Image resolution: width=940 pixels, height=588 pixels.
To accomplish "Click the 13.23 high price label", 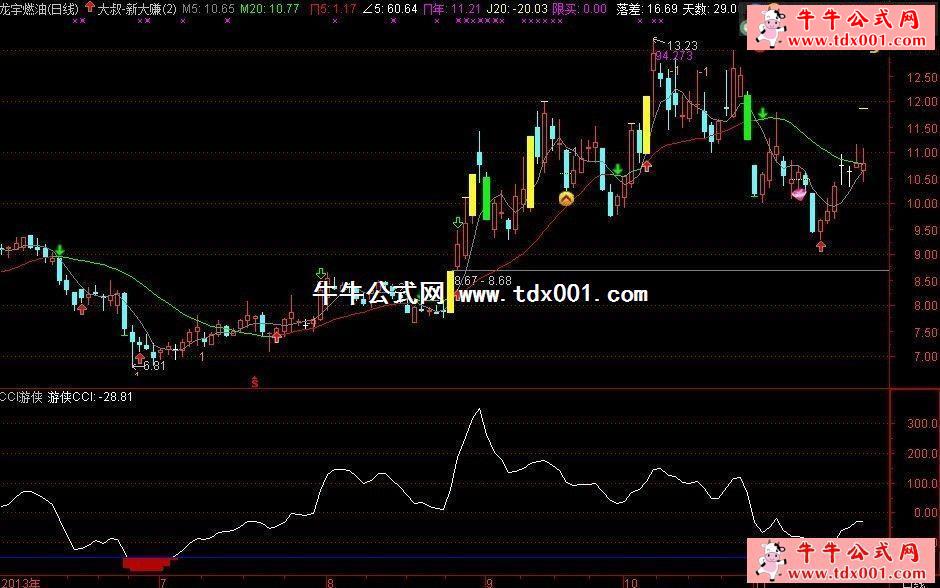I will [682, 45].
